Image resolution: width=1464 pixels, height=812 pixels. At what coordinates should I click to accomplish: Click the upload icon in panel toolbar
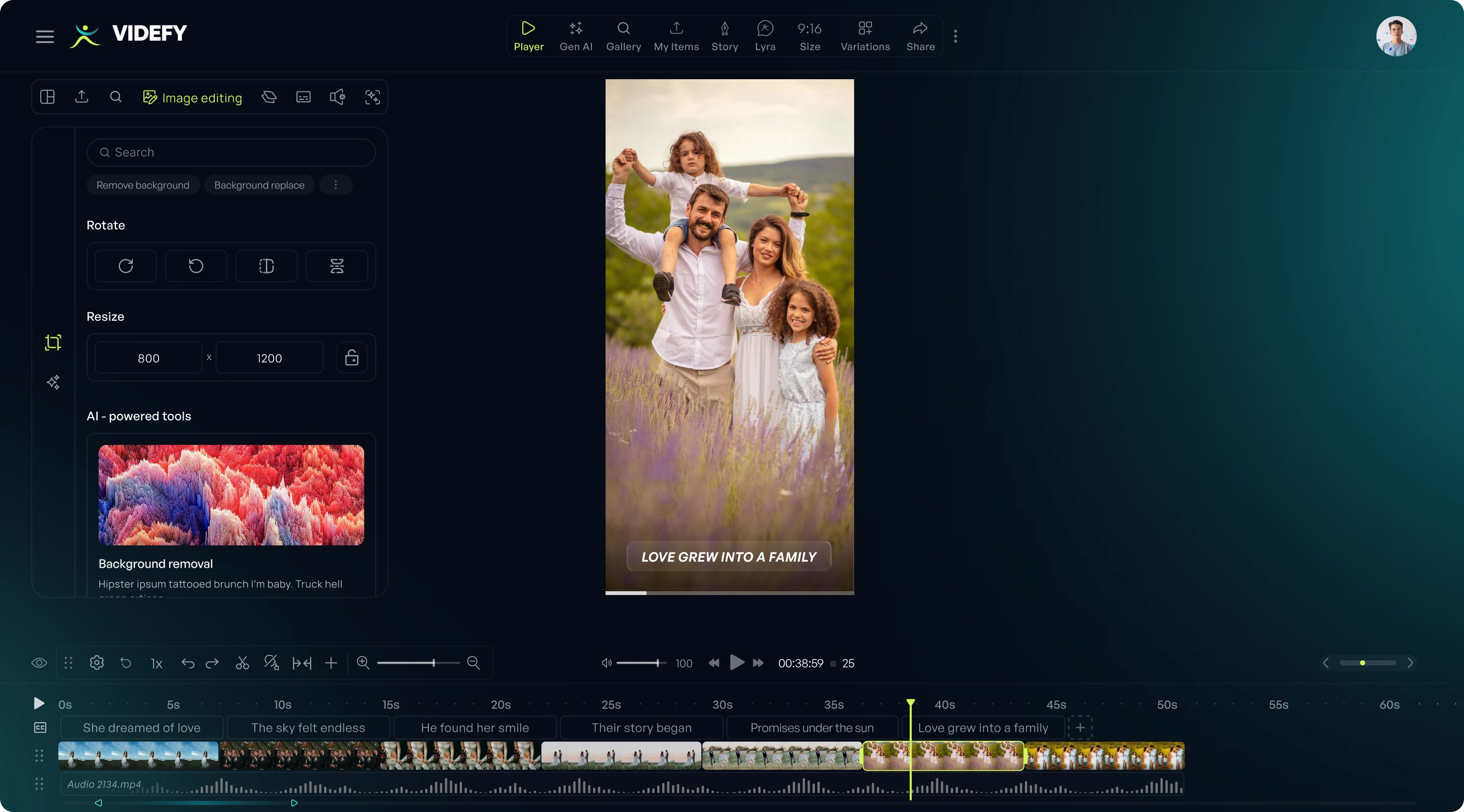(82, 97)
